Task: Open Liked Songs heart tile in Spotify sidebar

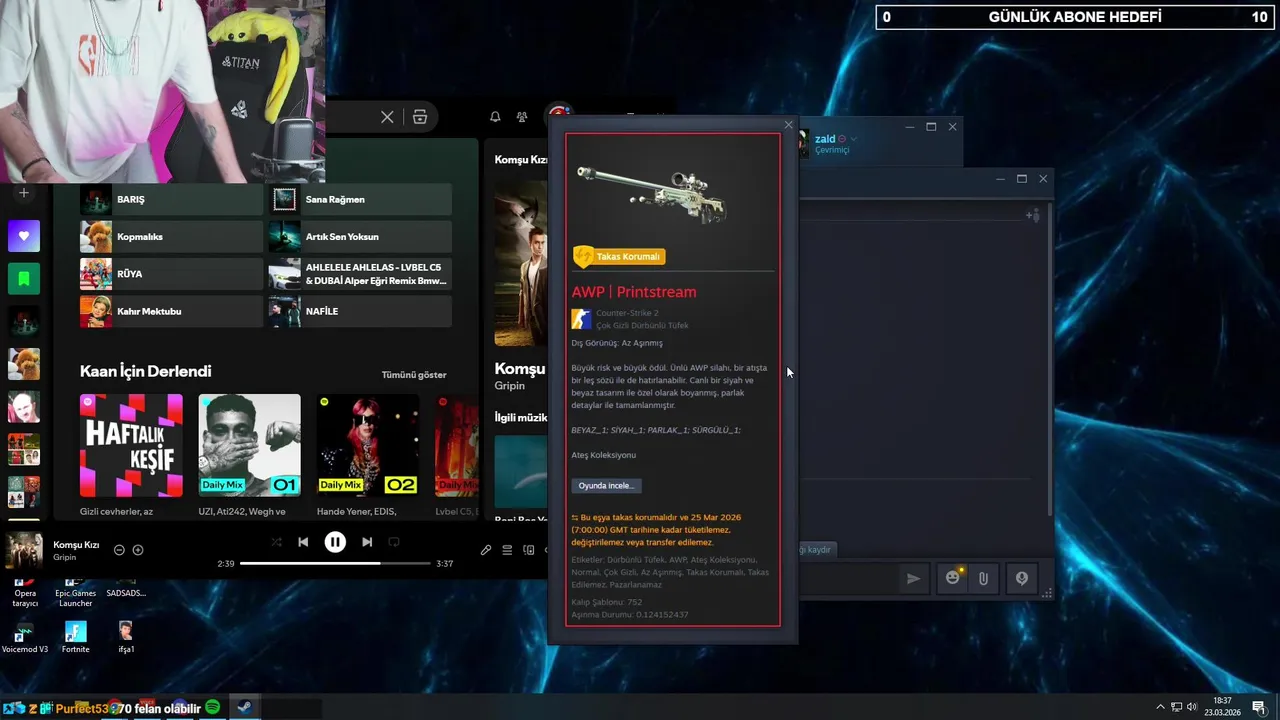Action: (24, 236)
